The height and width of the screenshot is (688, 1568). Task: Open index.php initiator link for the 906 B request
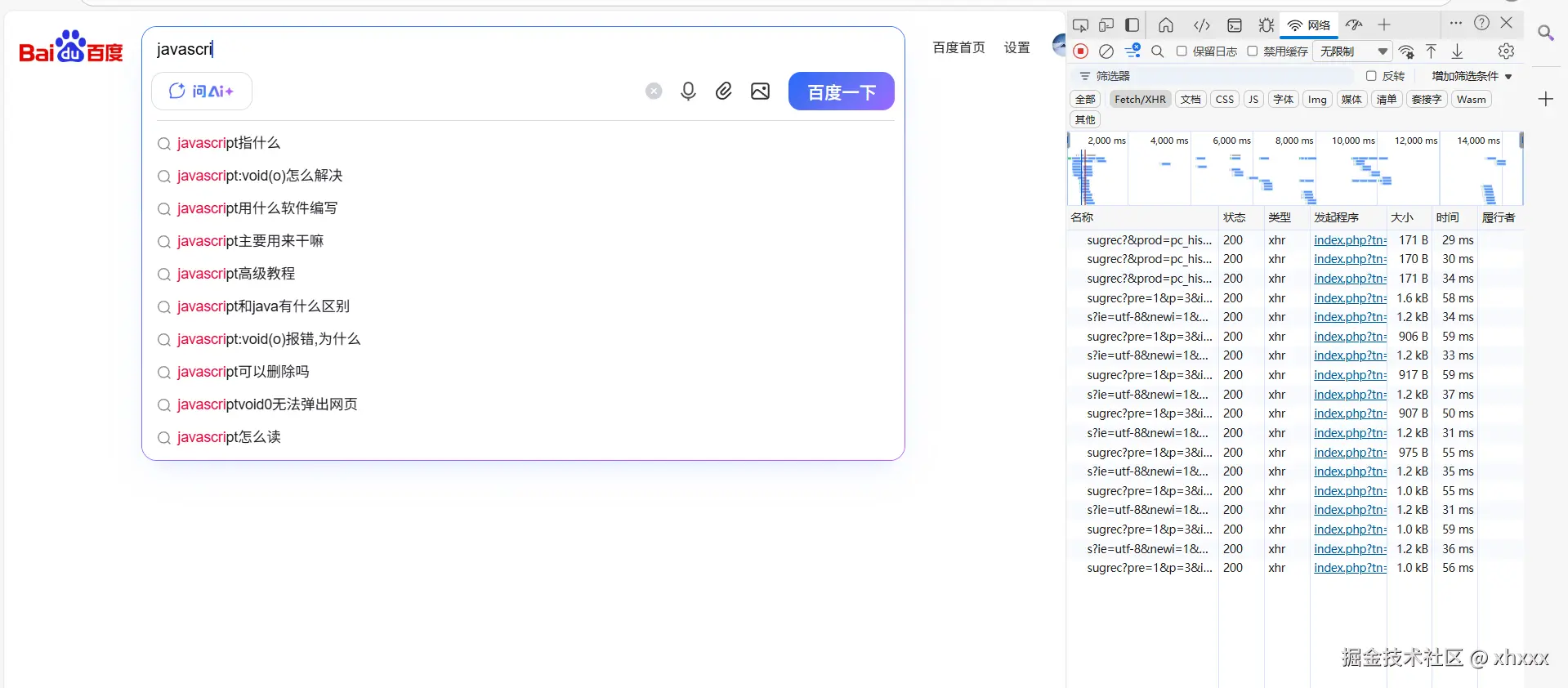click(x=1350, y=337)
